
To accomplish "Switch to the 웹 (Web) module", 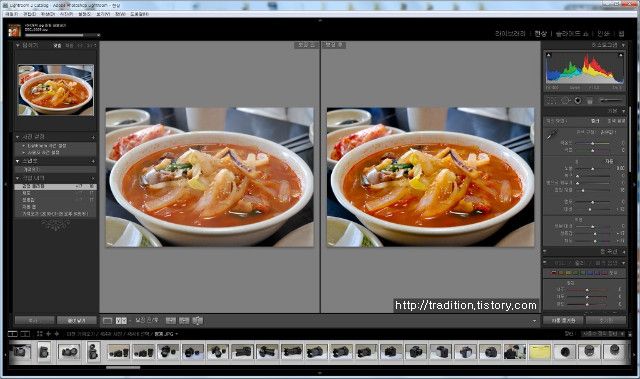I will pyautogui.click(x=621, y=33).
